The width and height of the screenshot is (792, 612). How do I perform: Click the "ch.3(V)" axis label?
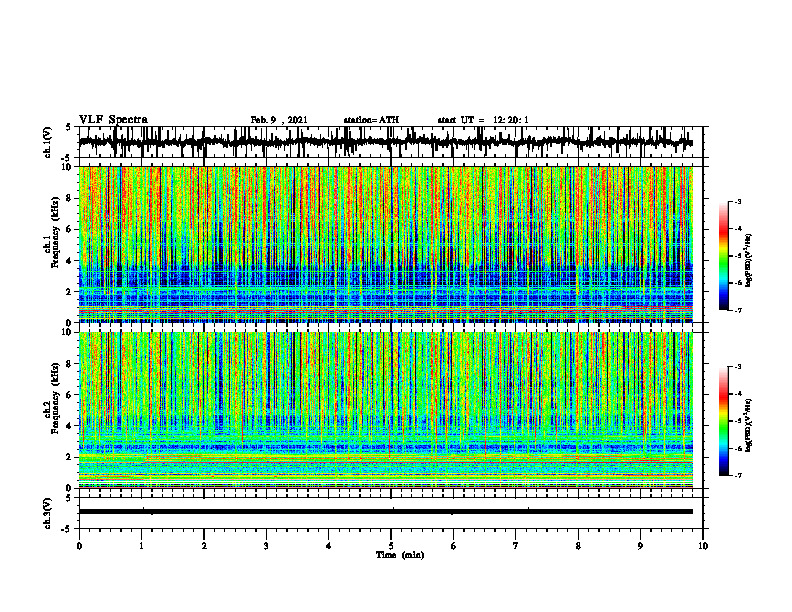coord(48,514)
